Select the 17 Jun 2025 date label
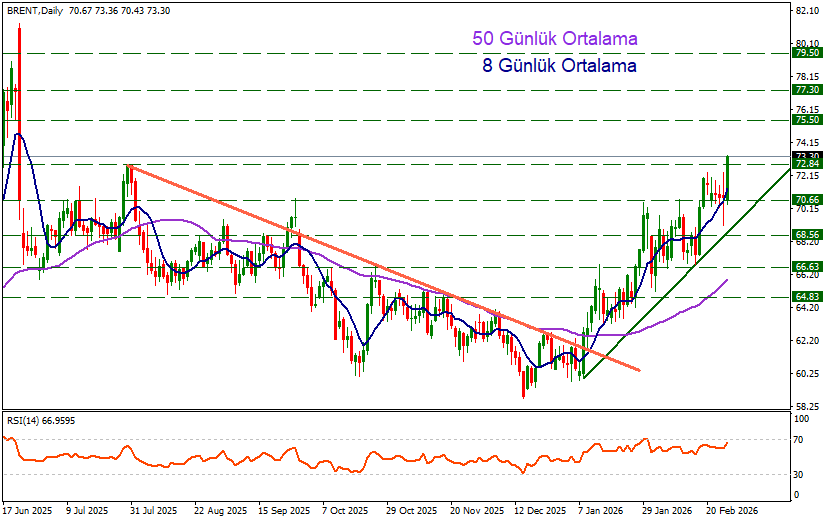 point(27,509)
